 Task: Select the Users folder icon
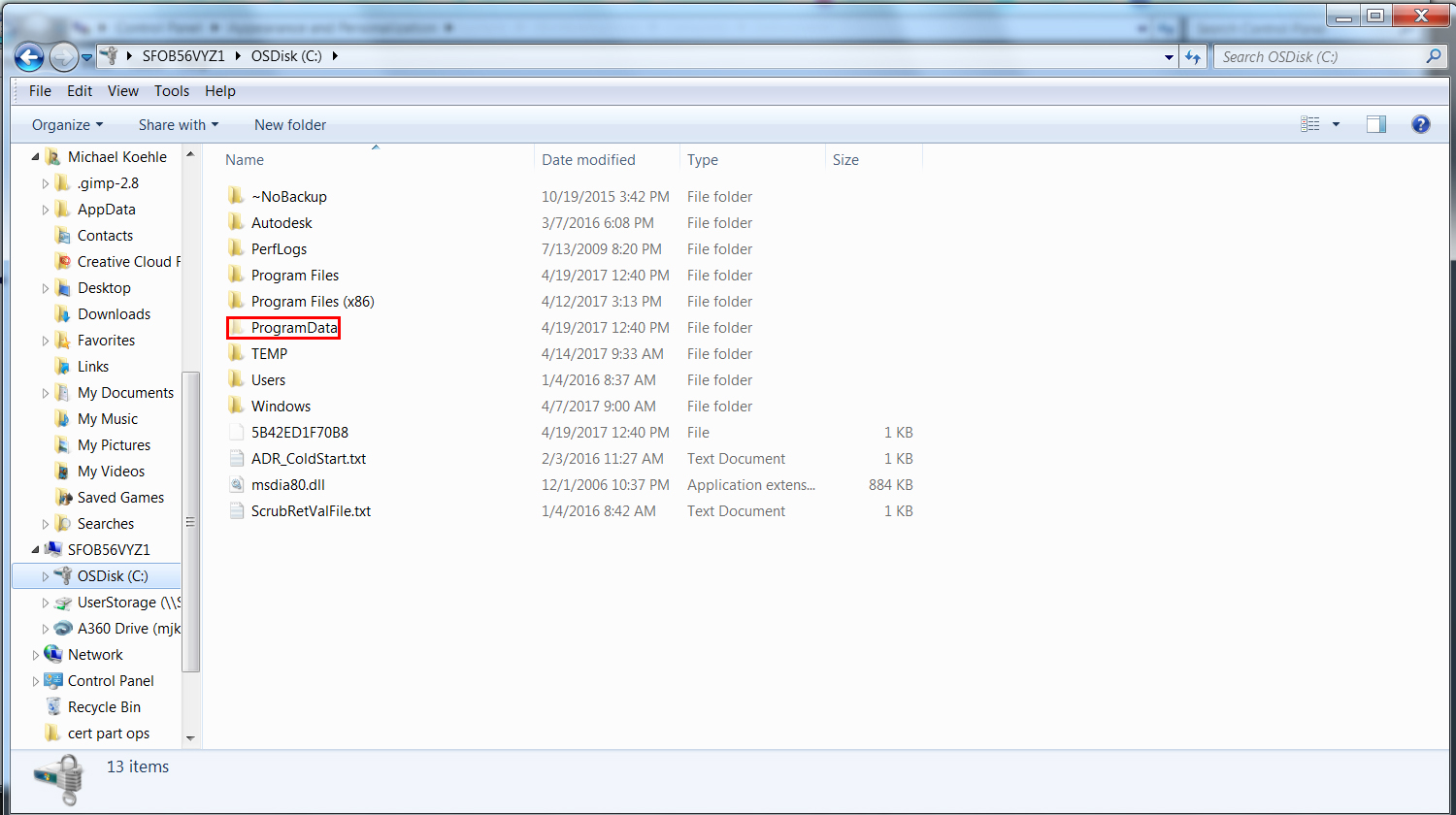pyautogui.click(x=236, y=379)
